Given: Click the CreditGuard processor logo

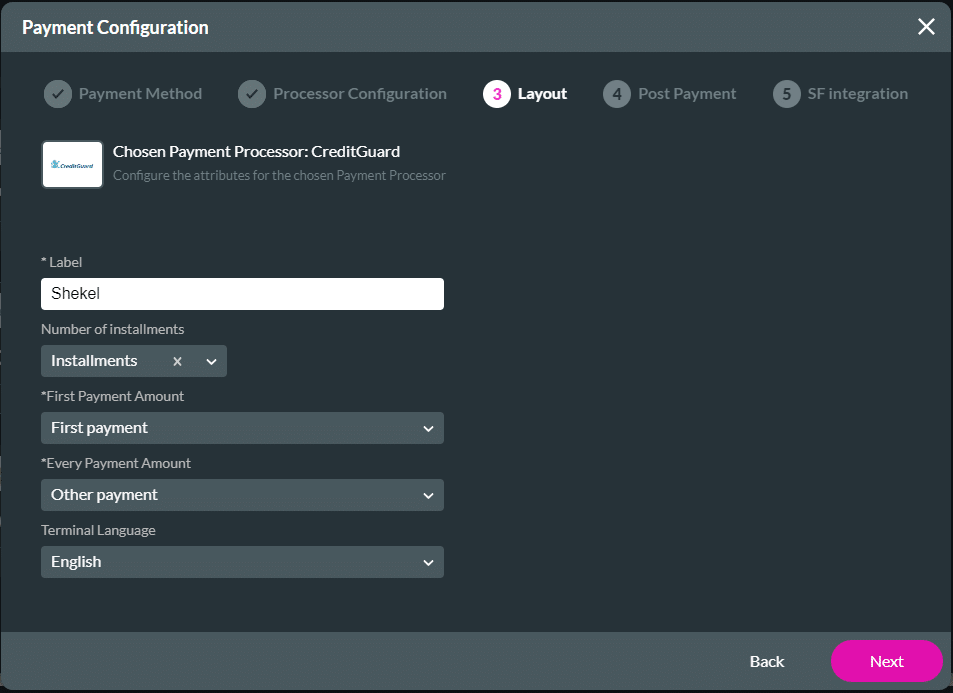Looking at the screenshot, I should pos(71,164).
